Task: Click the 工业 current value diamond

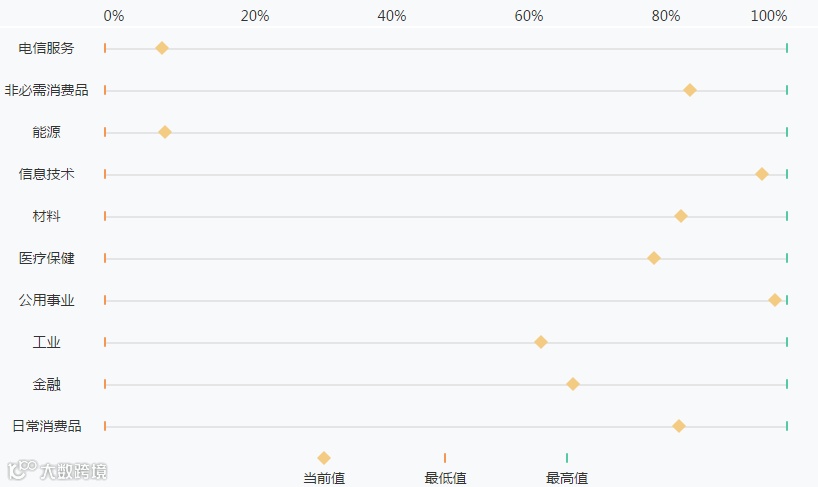Action: pyautogui.click(x=541, y=342)
